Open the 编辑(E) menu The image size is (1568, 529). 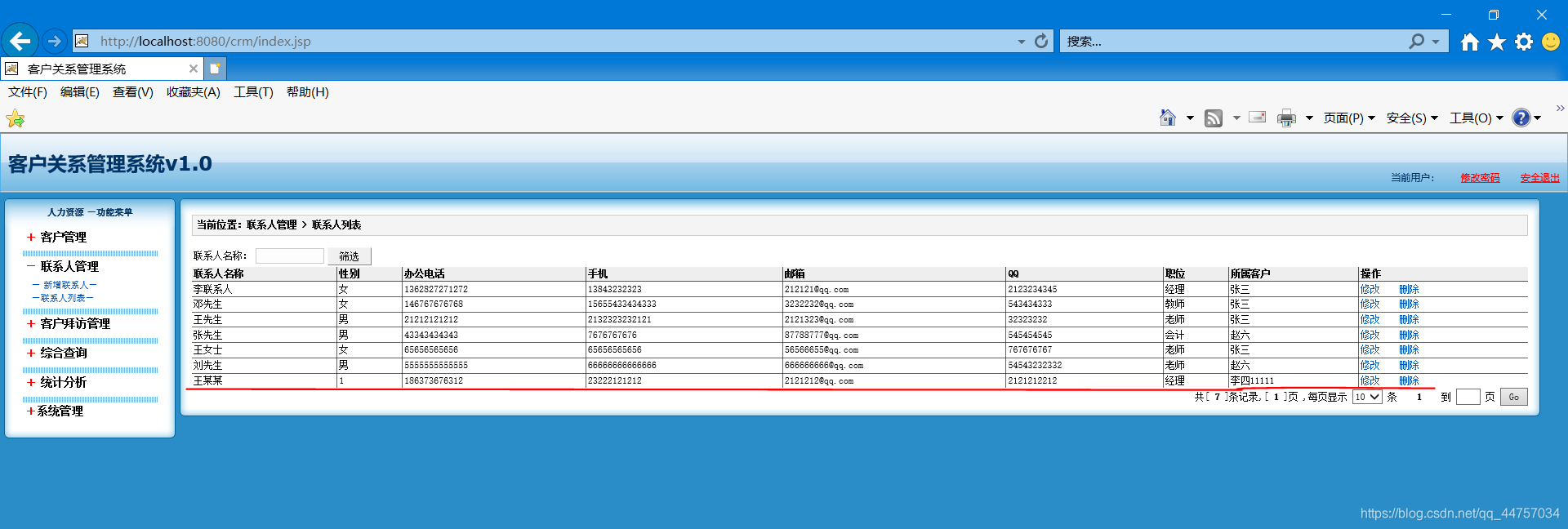[80, 92]
